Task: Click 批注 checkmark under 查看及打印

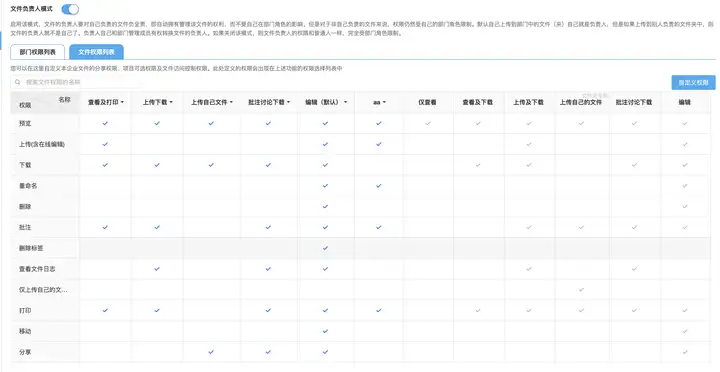Action: click(105, 227)
